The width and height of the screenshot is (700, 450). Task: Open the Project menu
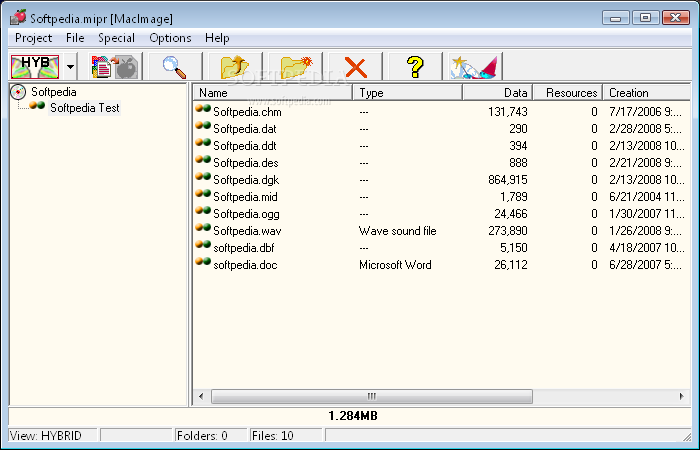[x=33, y=38]
